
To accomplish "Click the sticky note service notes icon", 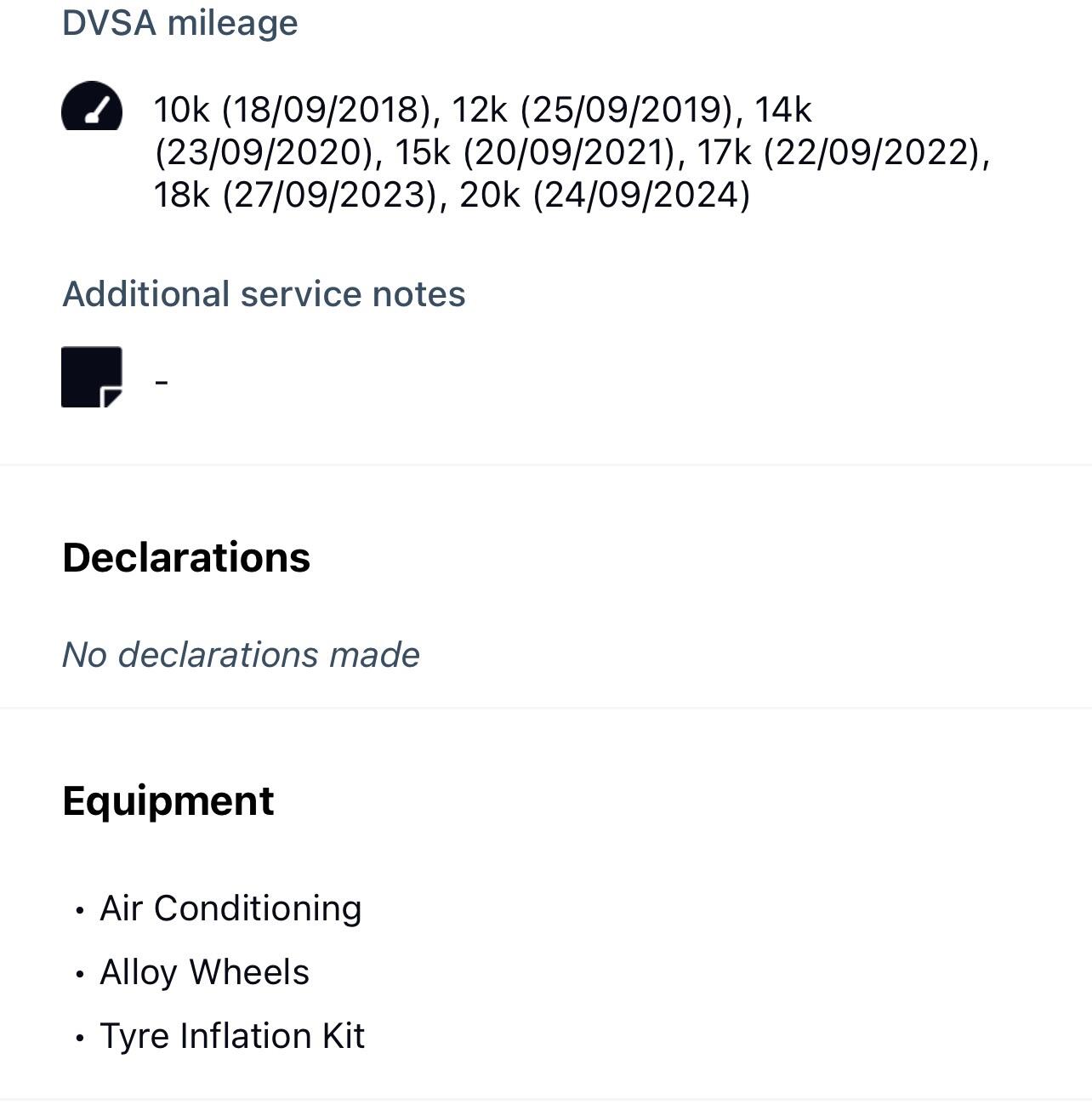I will pyautogui.click(x=92, y=377).
